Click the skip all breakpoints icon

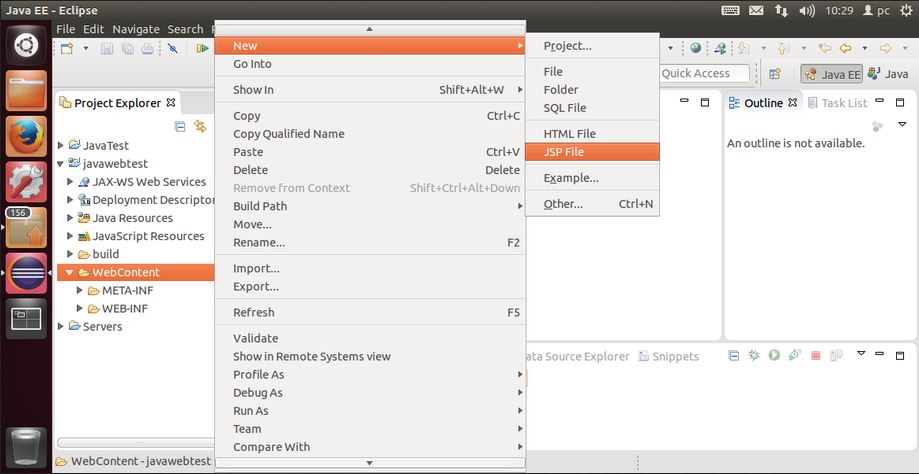point(172,49)
